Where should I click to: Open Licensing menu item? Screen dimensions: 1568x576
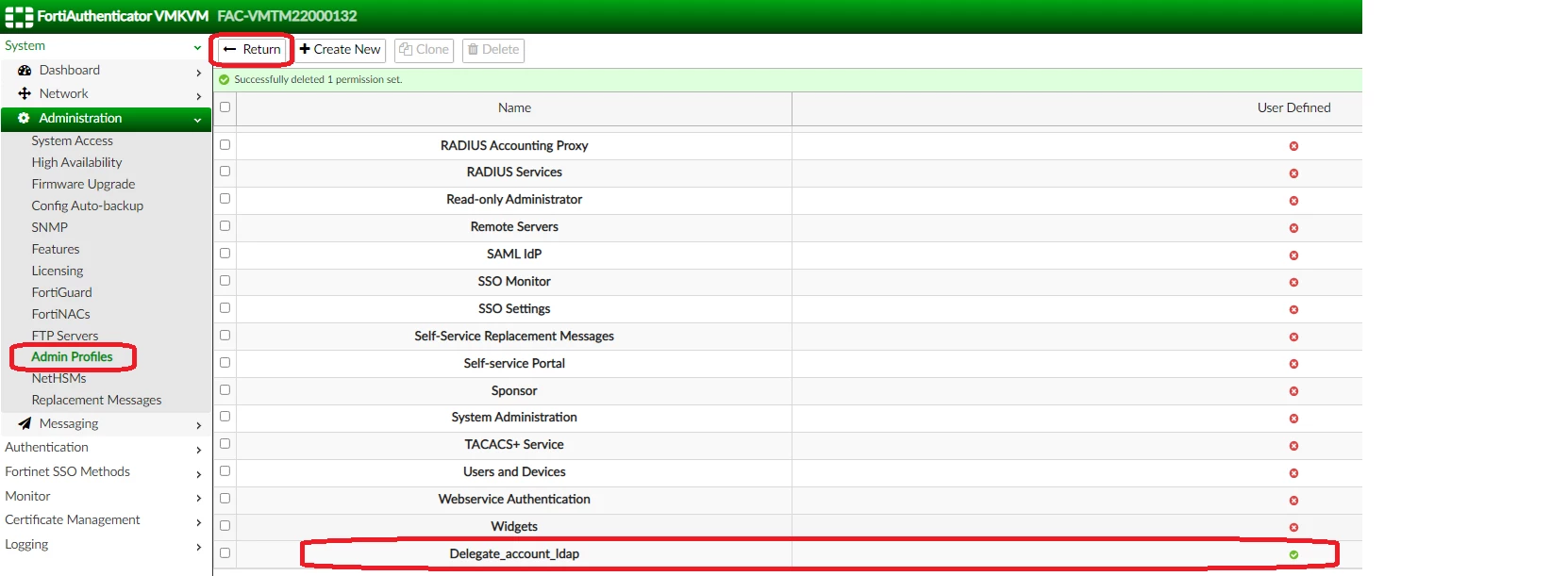click(57, 272)
